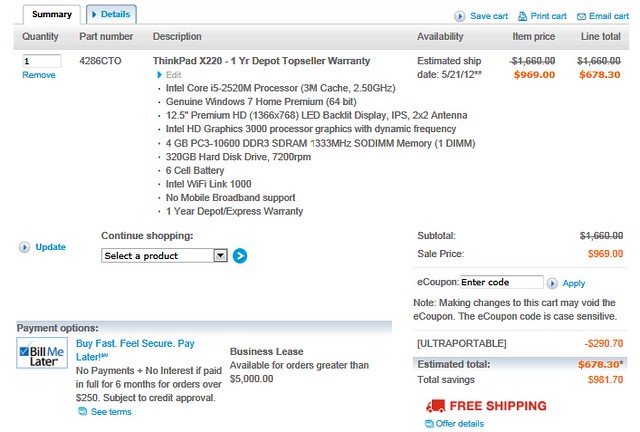
Task: Focus the eCoupon Enter code field
Action: click(502, 282)
